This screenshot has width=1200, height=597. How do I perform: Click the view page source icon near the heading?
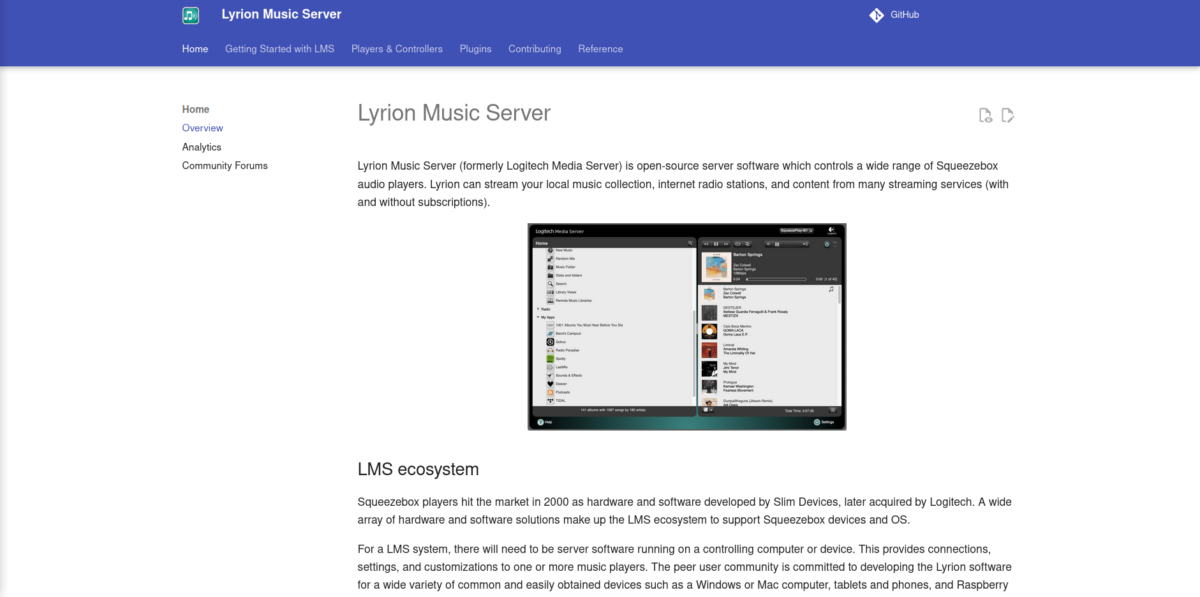click(x=985, y=115)
